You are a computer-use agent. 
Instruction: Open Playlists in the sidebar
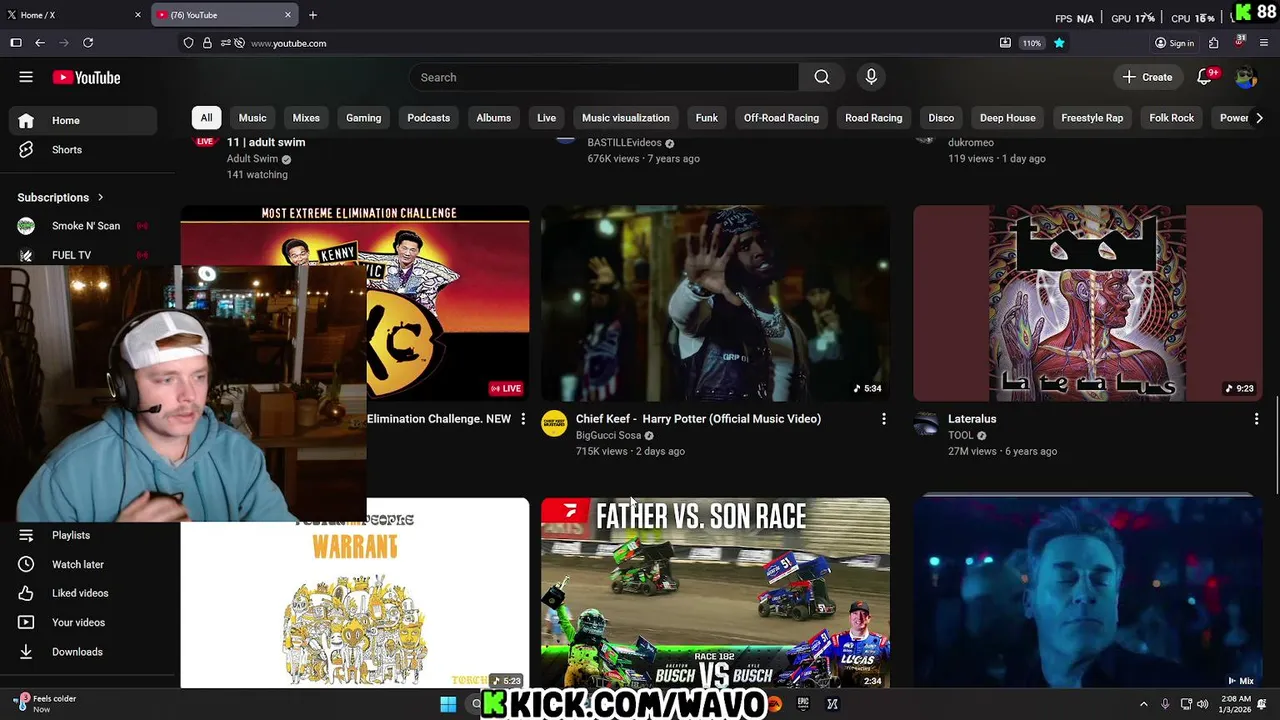point(84,535)
